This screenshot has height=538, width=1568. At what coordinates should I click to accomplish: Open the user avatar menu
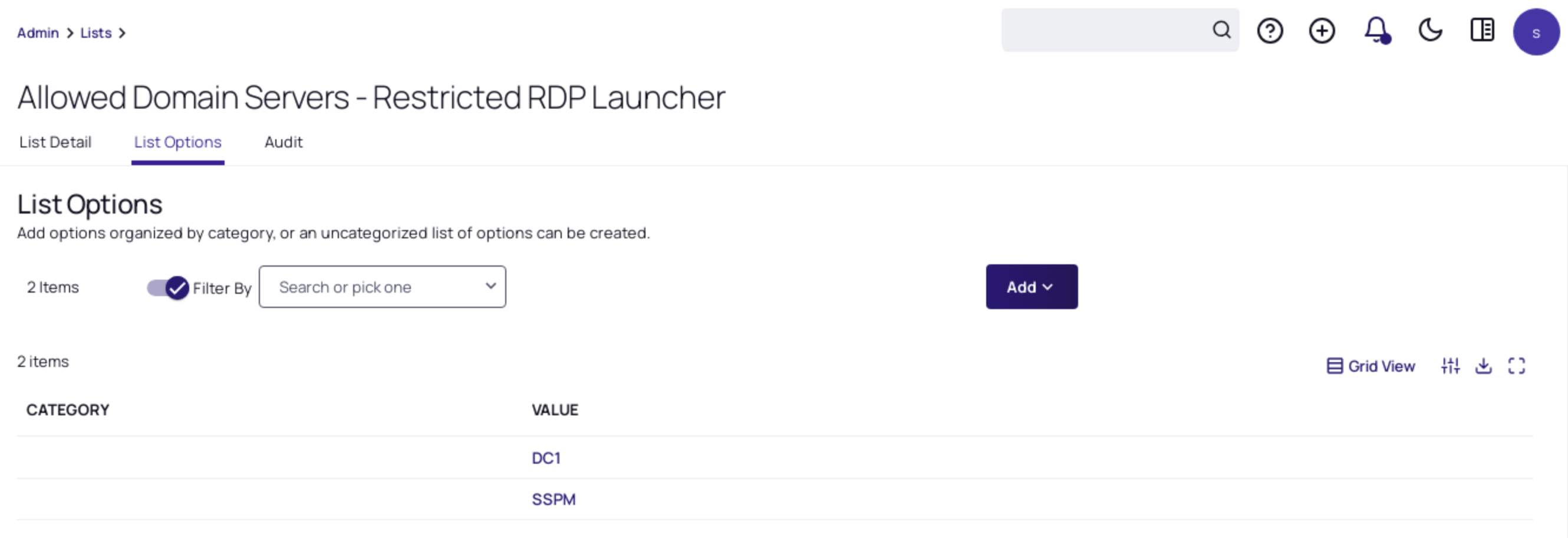click(x=1536, y=32)
